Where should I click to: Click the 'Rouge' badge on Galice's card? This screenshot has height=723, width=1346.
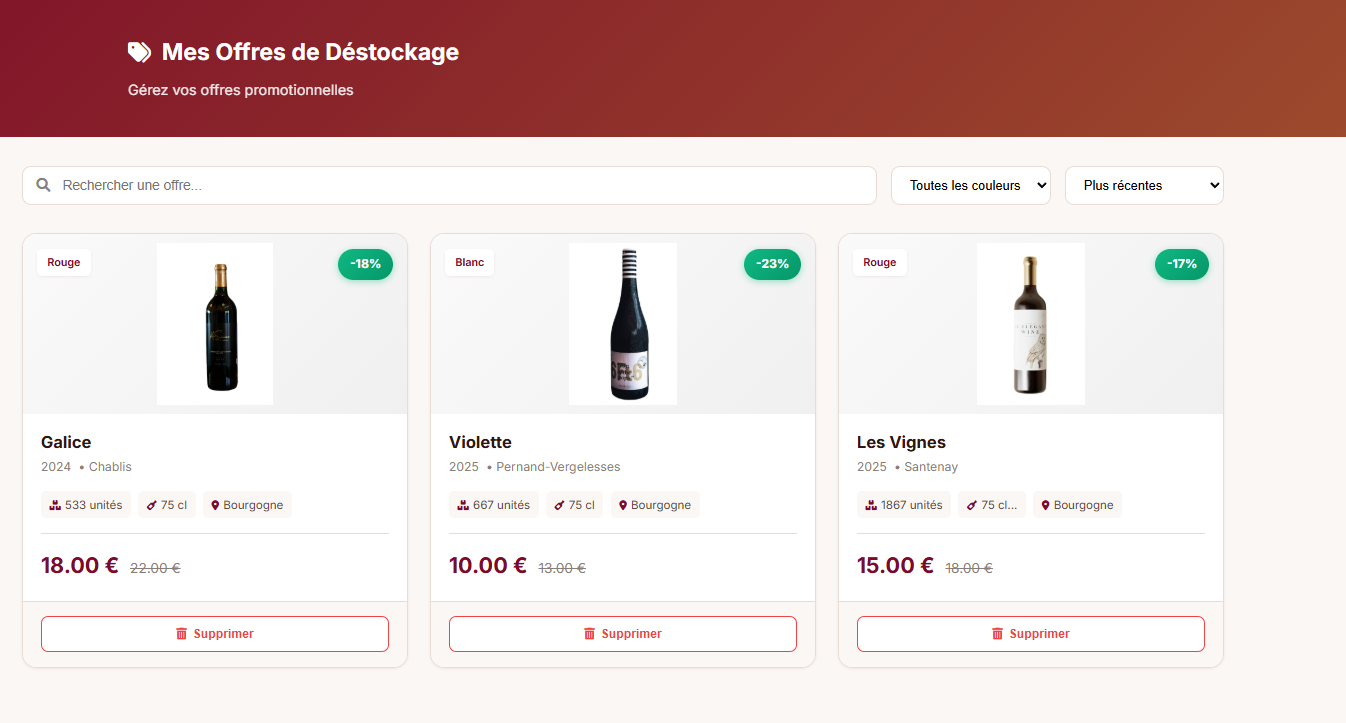click(63, 261)
